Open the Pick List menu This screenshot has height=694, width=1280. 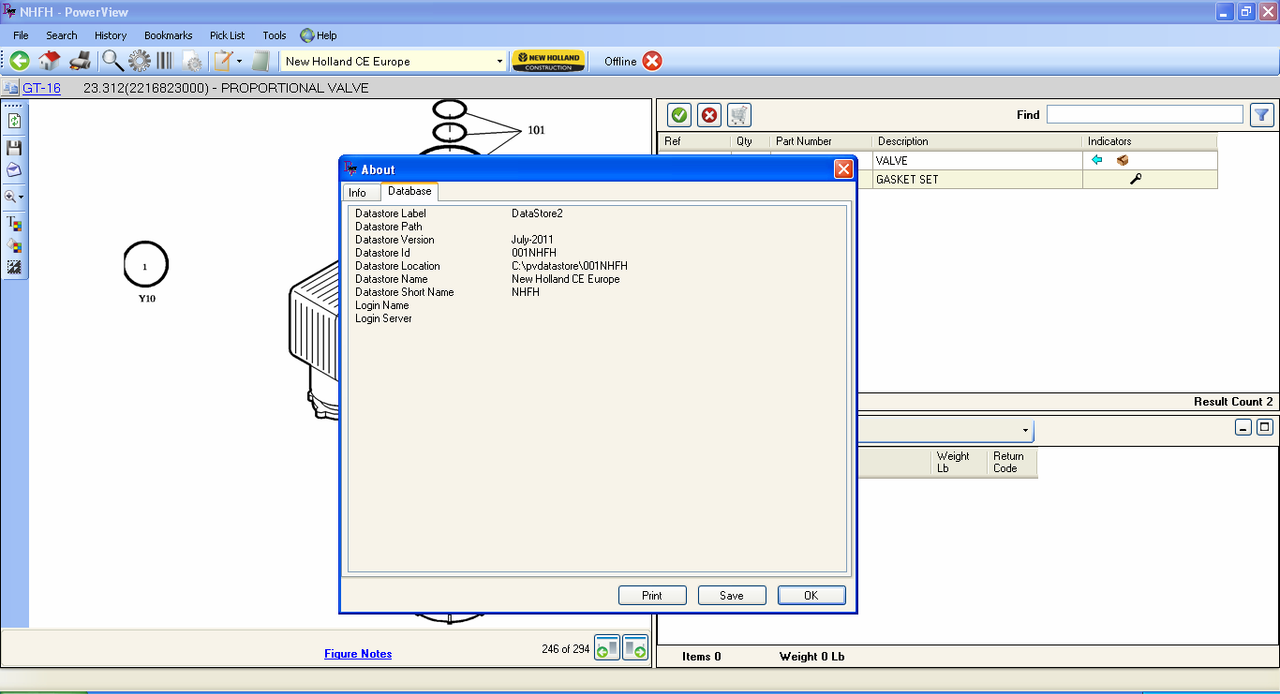pos(227,35)
